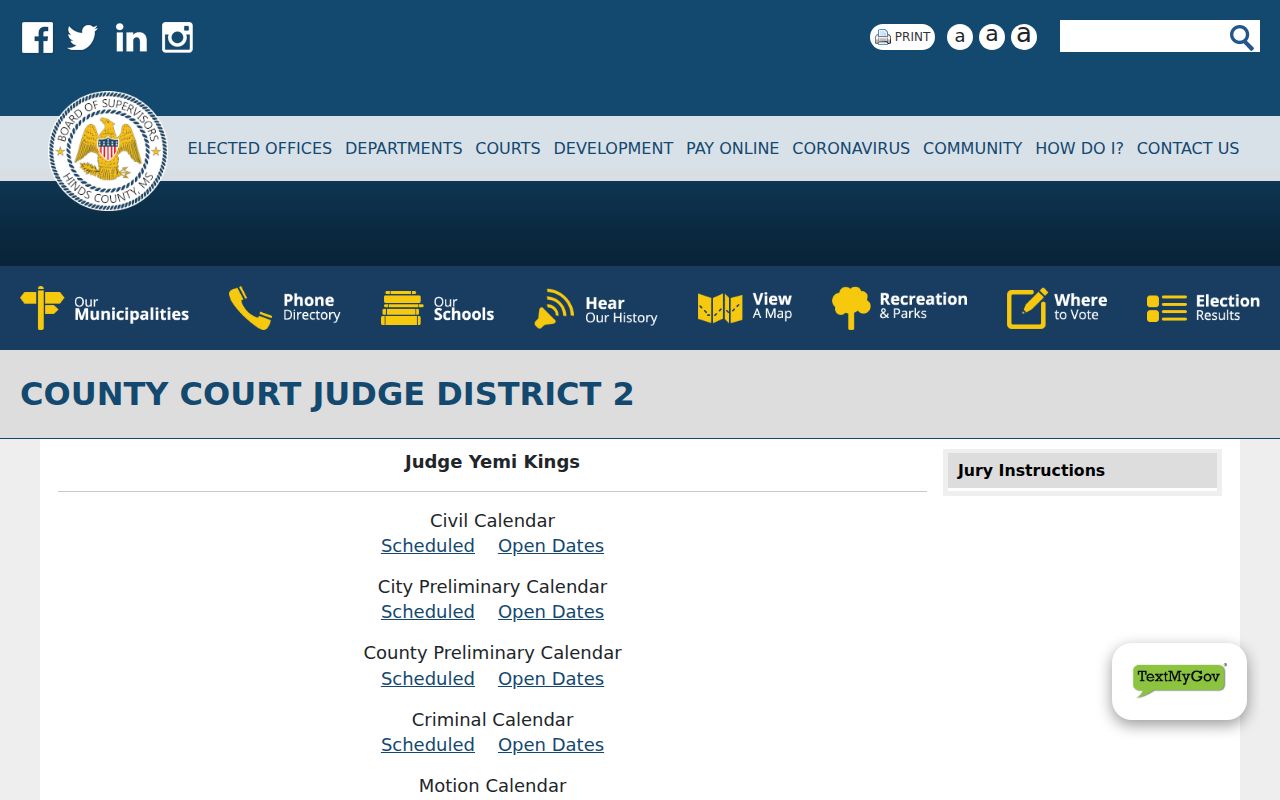Open the Twitter social icon

(82, 38)
